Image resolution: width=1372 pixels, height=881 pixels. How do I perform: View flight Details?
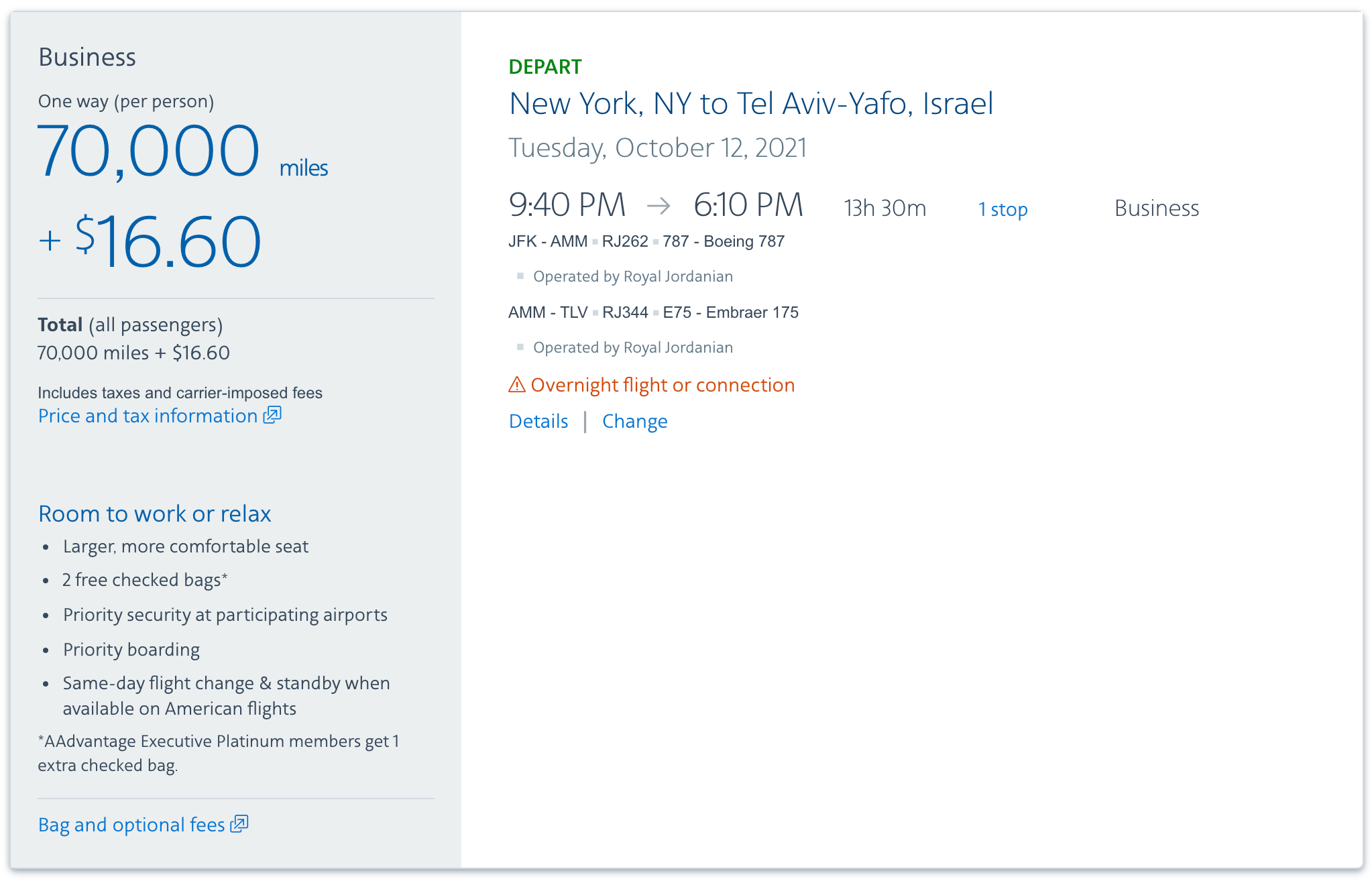click(538, 421)
